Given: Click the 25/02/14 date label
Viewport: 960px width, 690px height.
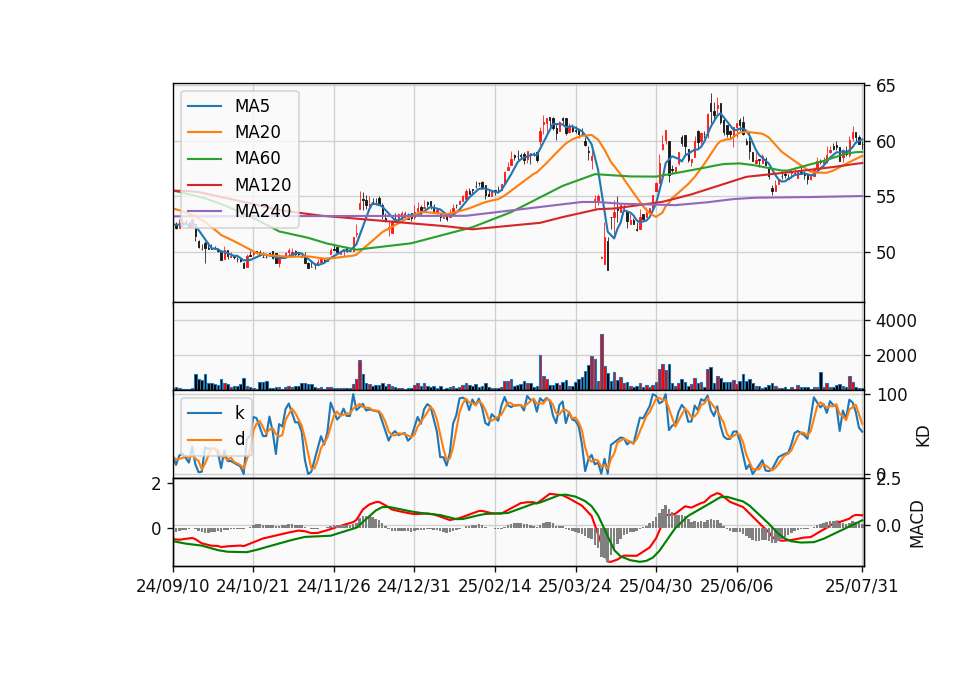Looking at the screenshot, I should click(495, 587).
